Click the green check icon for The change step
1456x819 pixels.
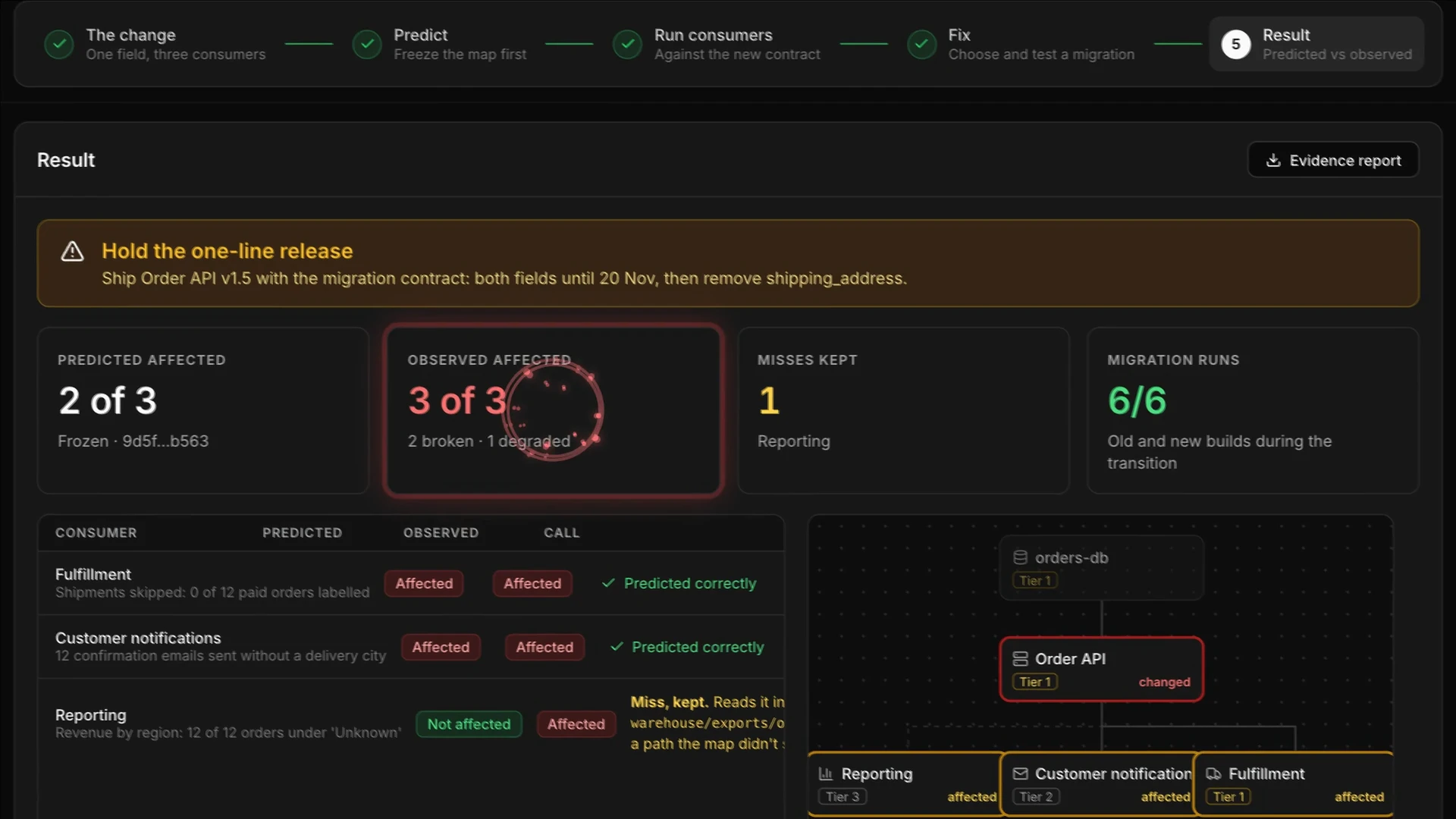(x=59, y=45)
